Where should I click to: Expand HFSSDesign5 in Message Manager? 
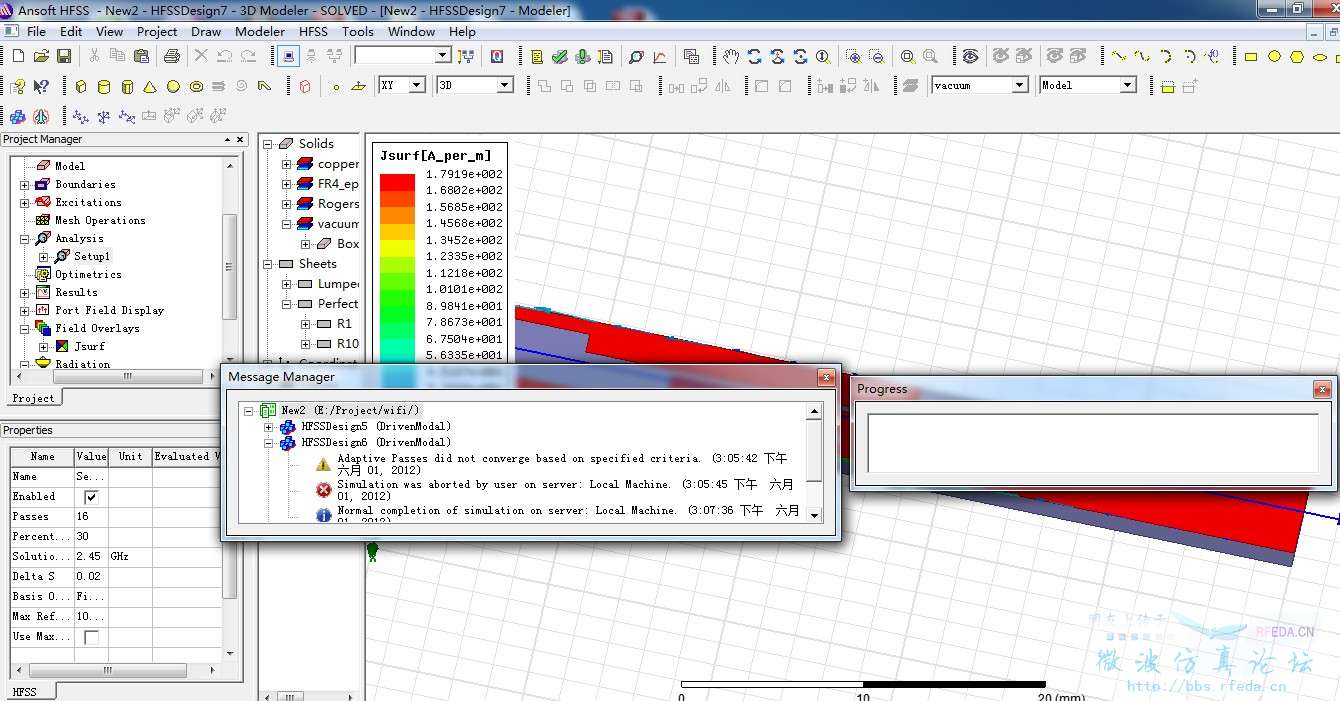pos(268,427)
